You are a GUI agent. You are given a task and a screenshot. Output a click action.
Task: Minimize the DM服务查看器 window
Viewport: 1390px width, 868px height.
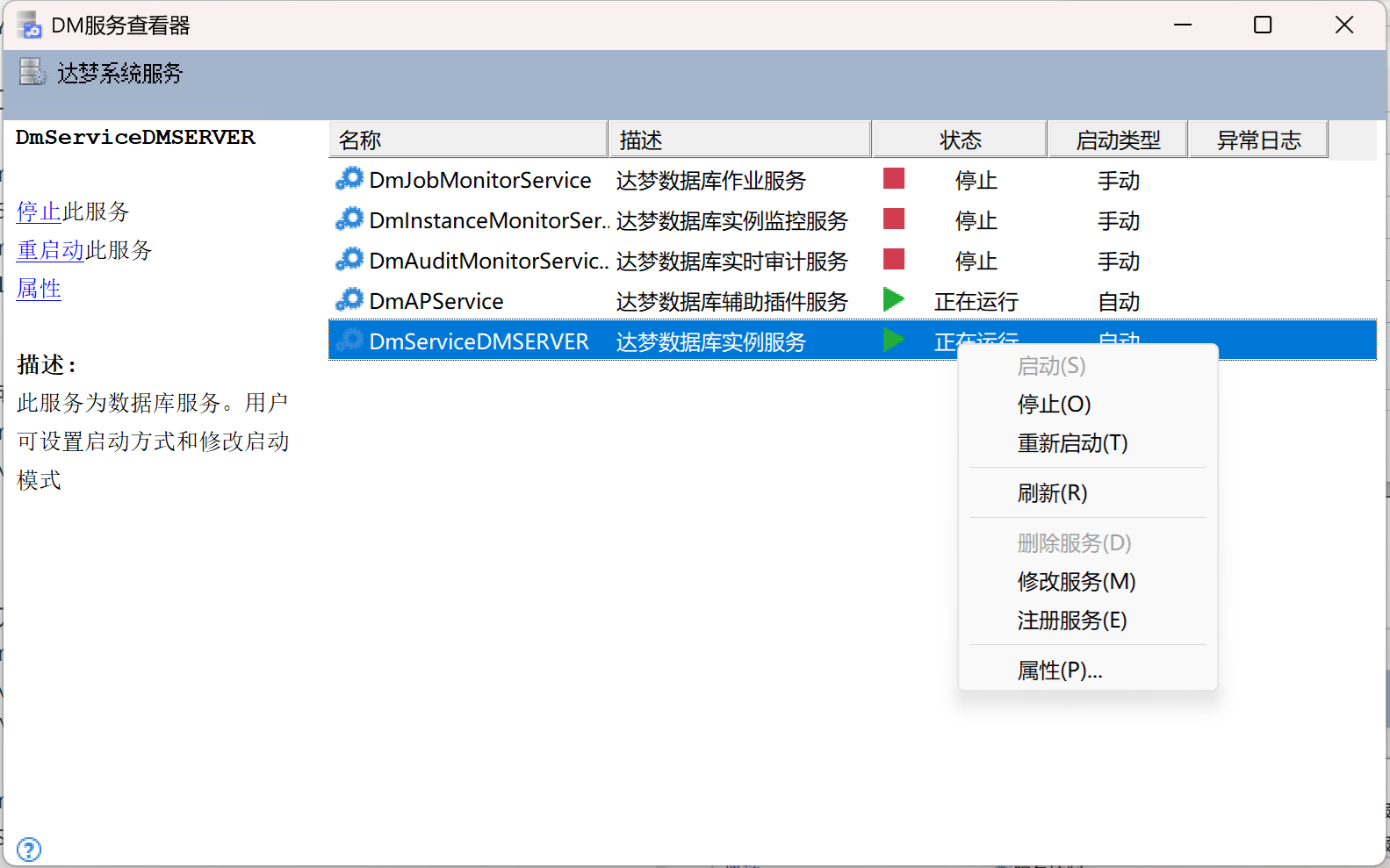1183,25
